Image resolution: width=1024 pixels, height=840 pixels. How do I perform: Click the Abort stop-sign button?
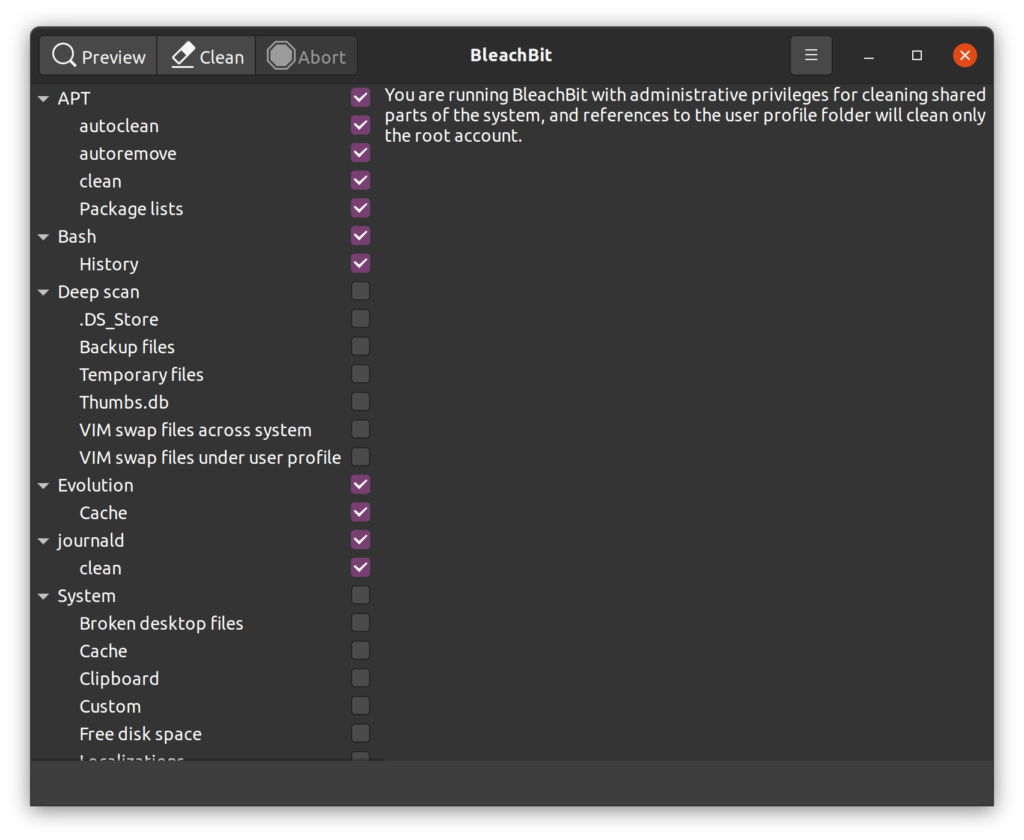(306, 56)
